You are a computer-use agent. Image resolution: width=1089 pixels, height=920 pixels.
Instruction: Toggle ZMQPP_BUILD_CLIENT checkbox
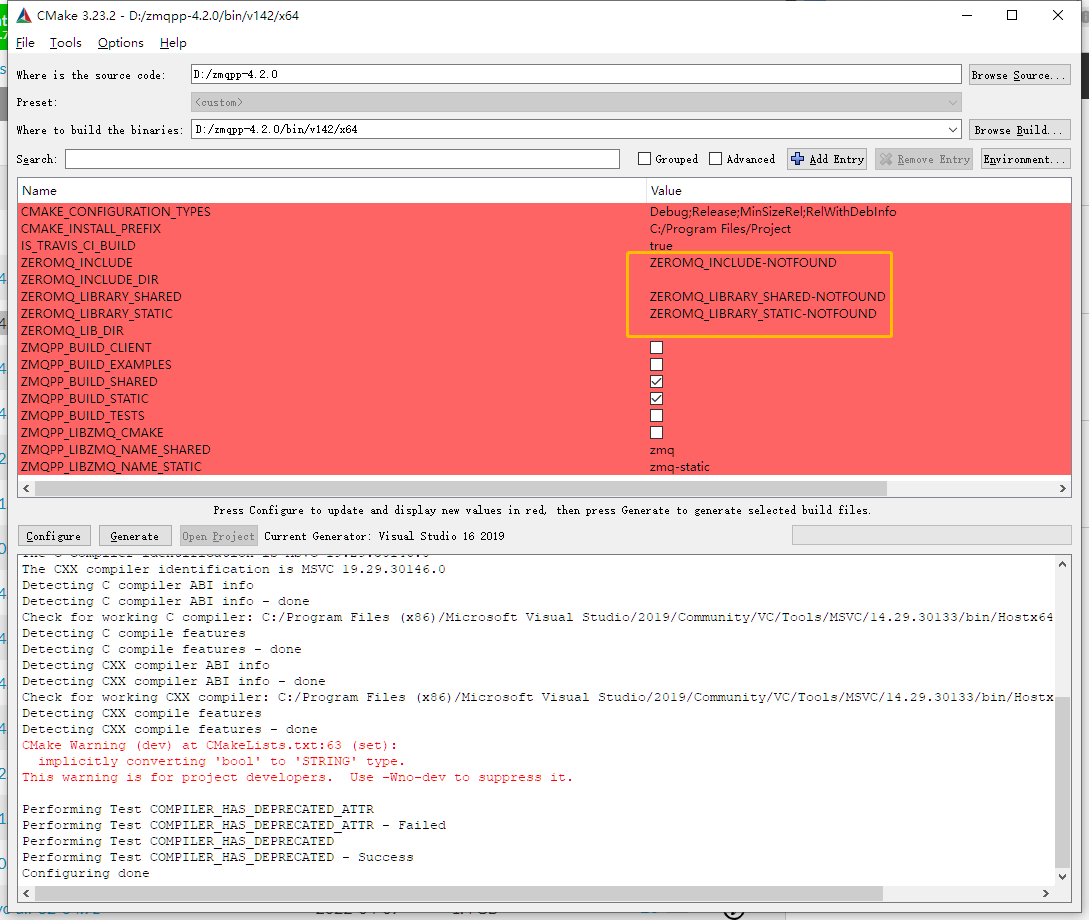coord(656,348)
